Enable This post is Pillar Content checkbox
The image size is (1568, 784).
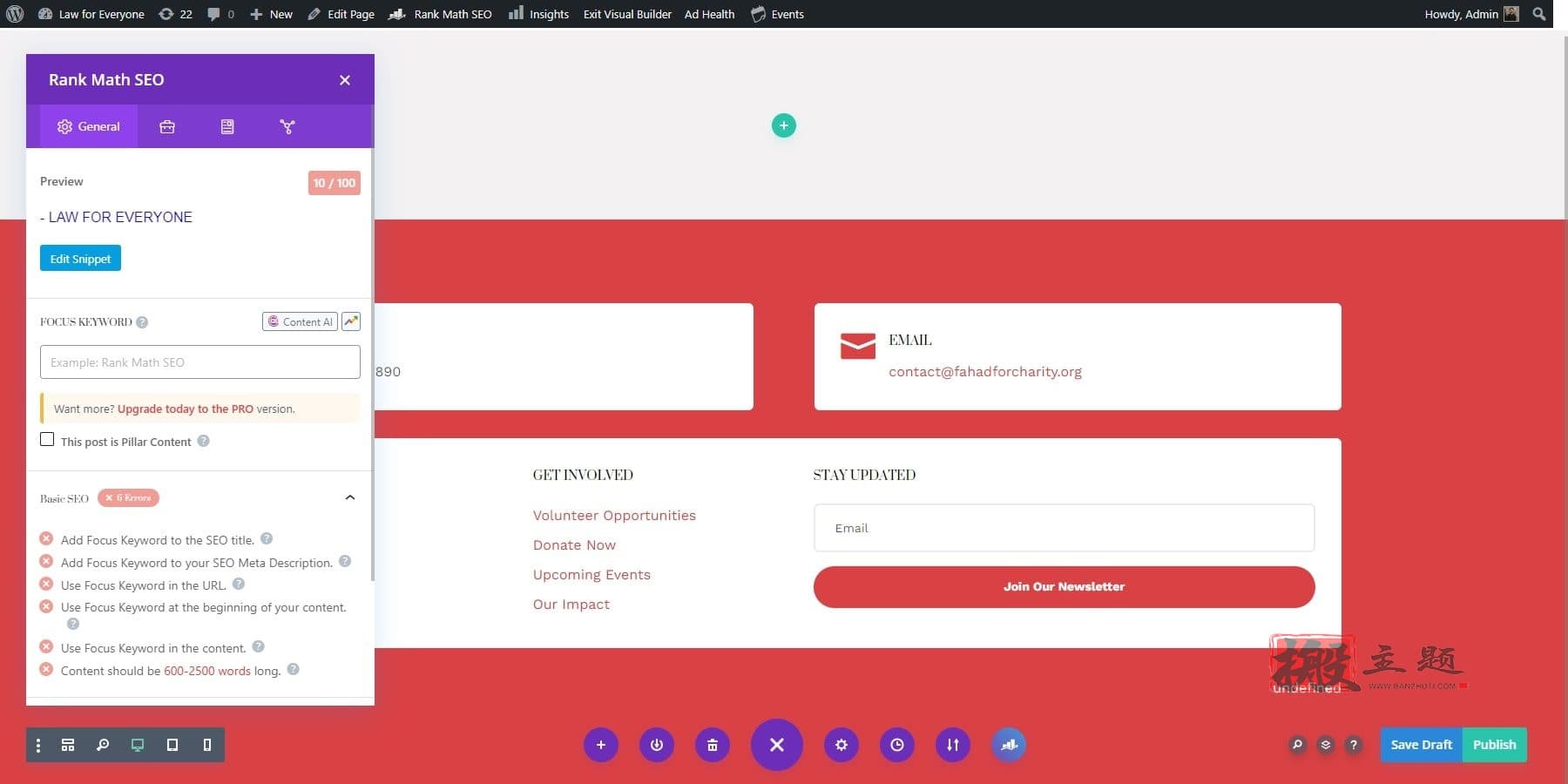pyautogui.click(x=47, y=440)
